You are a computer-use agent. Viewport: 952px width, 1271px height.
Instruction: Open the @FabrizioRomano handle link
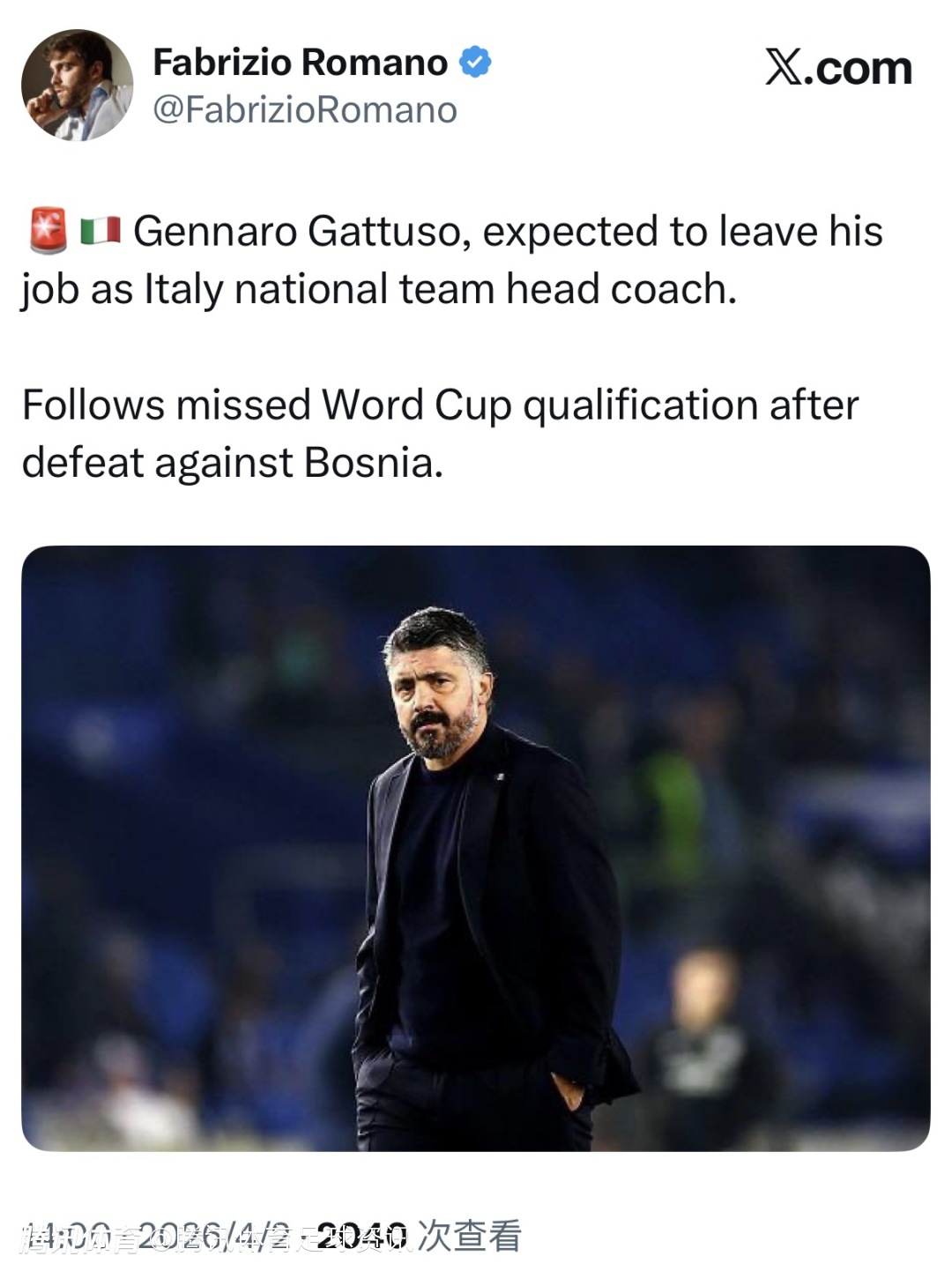point(305,110)
